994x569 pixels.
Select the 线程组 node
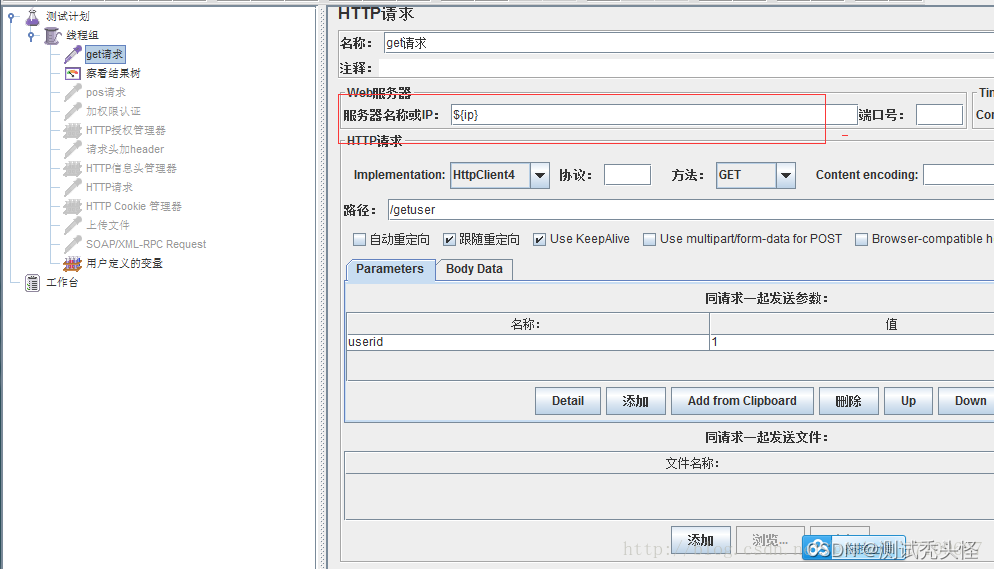pos(82,35)
